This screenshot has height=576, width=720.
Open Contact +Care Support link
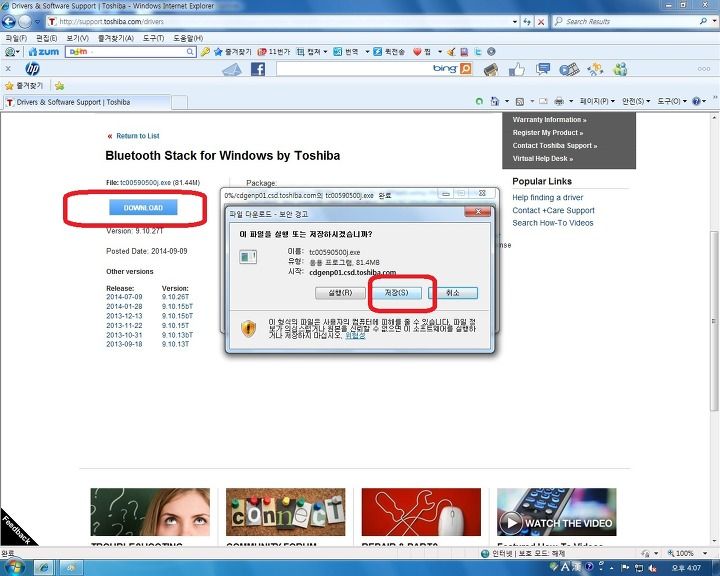553,210
